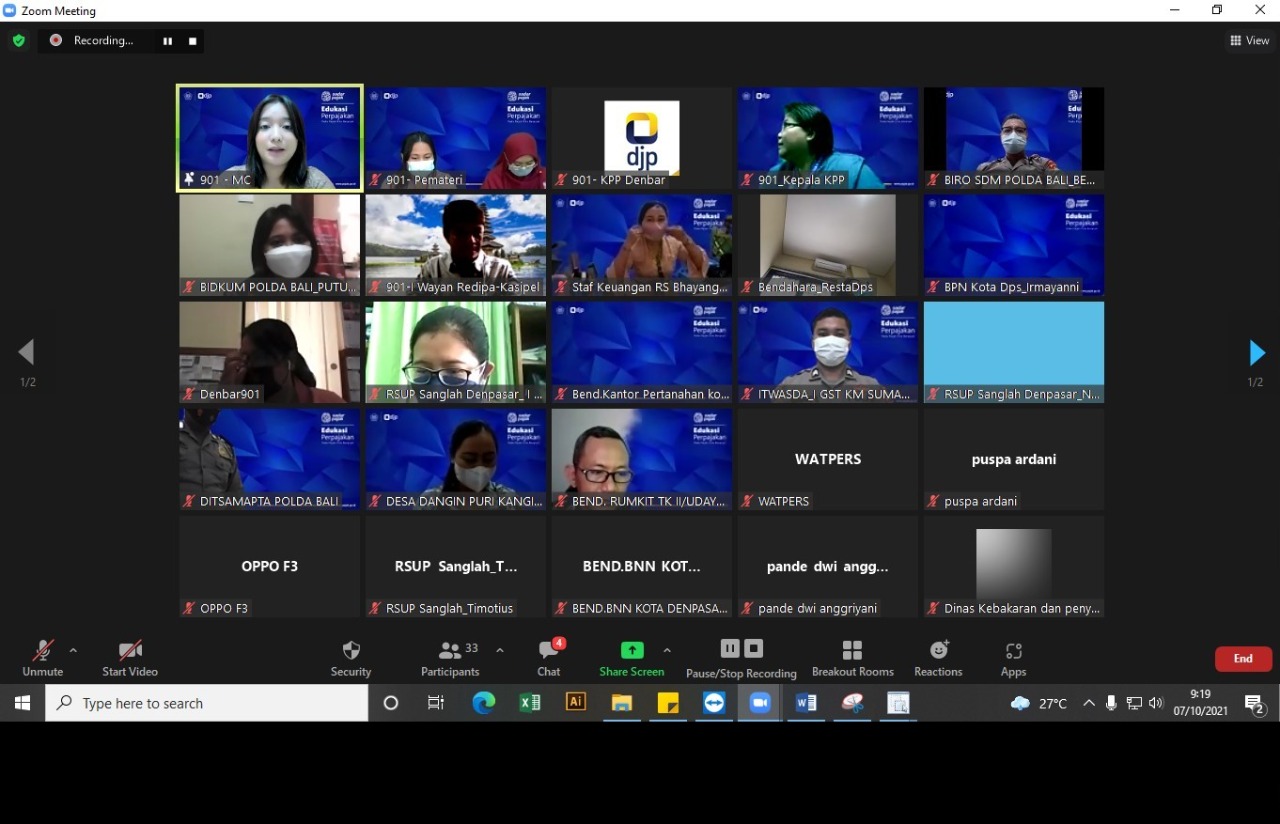Open the Reactions menu
This screenshot has width=1280, height=824.
point(938,651)
